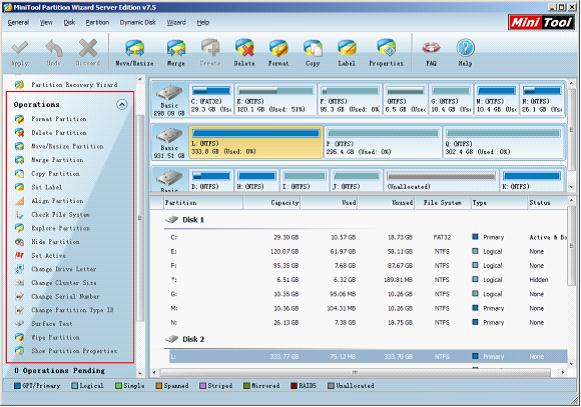Click the Surface Test operation icon

click(x=19, y=324)
